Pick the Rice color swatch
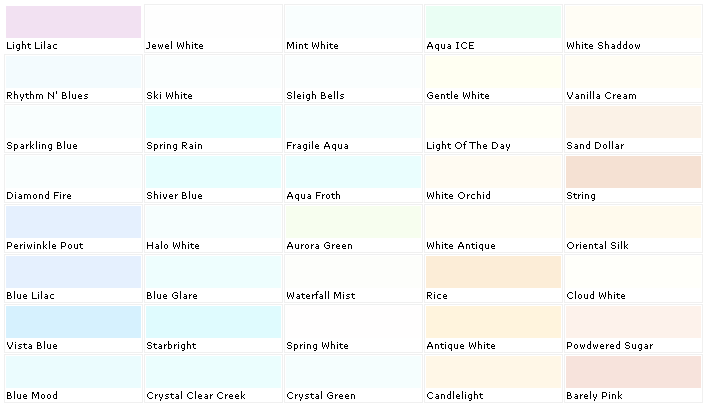 [493, 272]
